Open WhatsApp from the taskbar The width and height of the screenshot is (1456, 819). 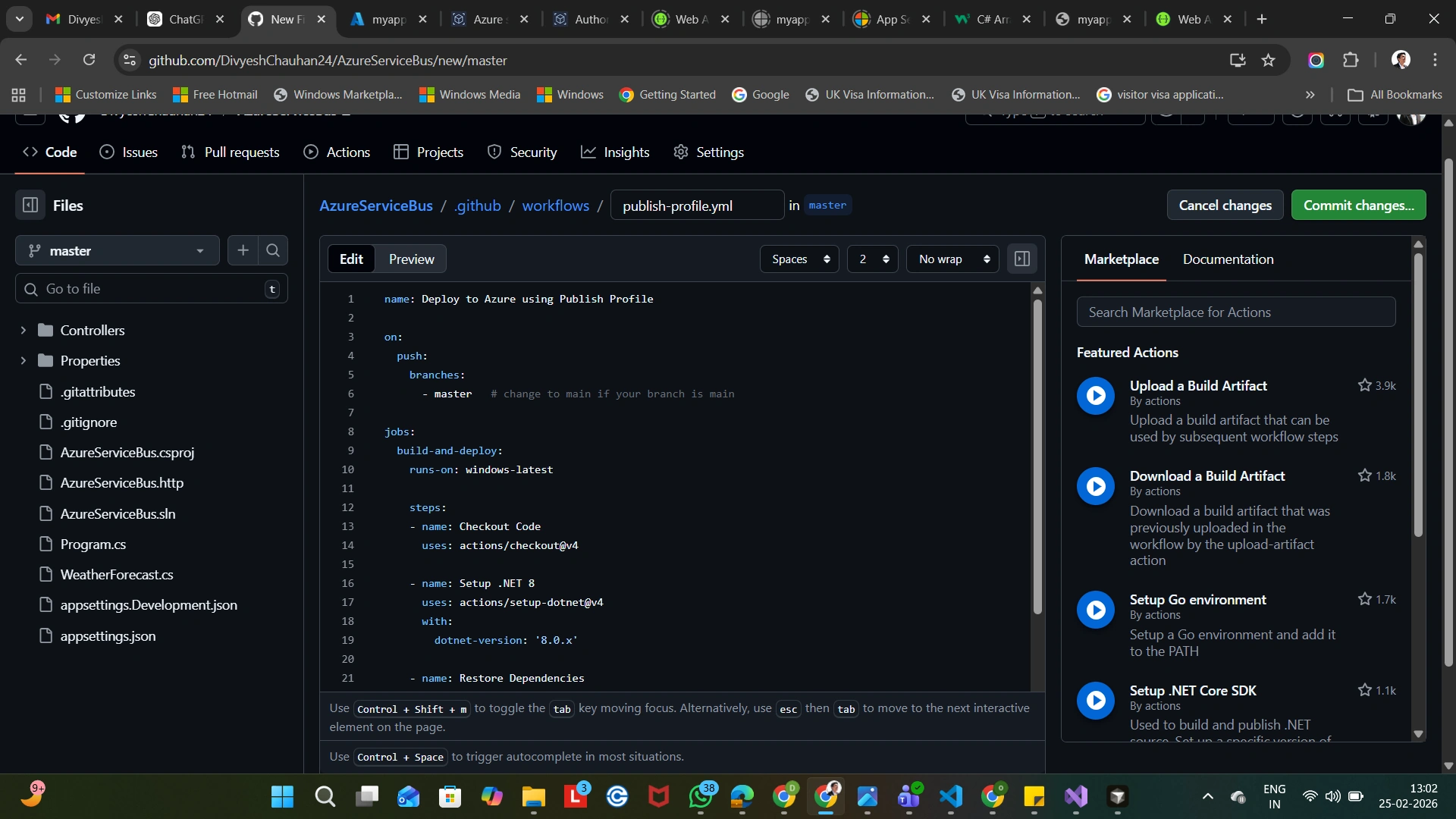tap(701, 796)
